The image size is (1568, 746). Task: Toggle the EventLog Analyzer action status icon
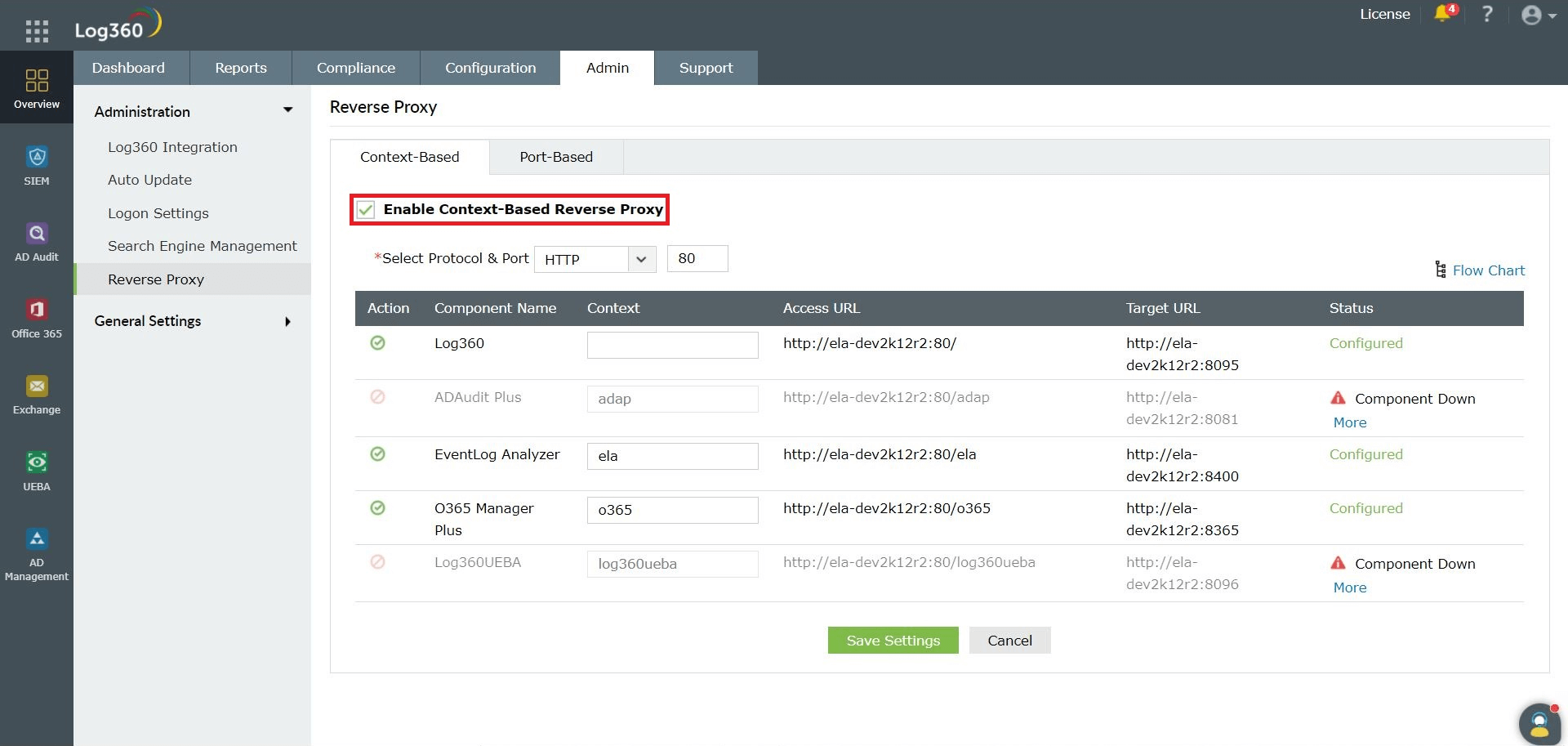point(377,454)
